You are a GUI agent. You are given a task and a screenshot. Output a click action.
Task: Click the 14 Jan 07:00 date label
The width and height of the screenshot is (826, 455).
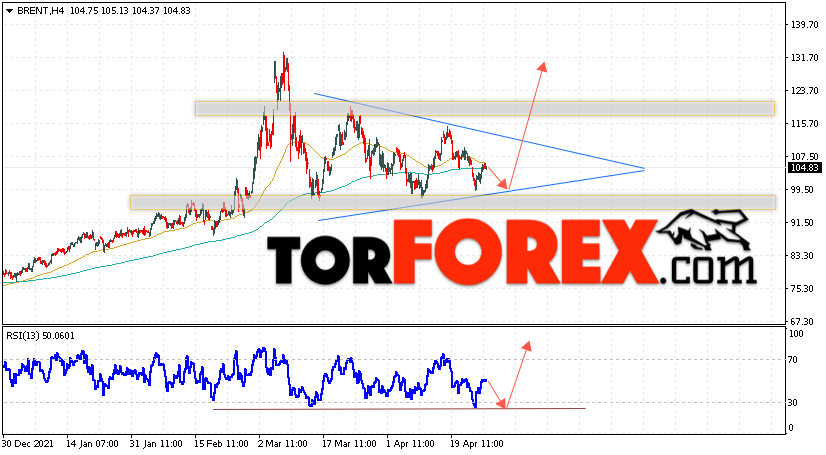[92, 443]
